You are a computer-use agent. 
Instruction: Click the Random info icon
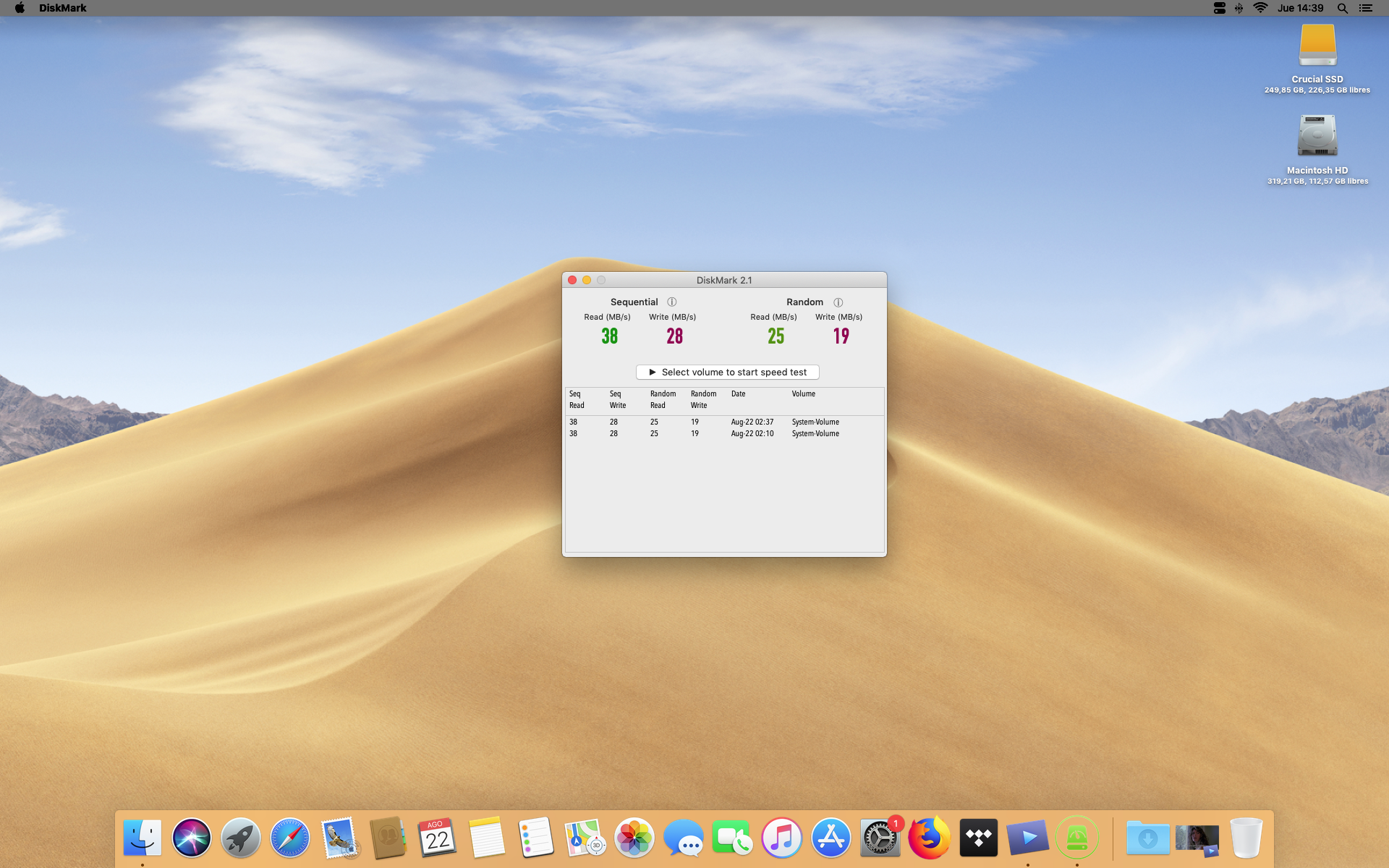[x=838, y=302]
